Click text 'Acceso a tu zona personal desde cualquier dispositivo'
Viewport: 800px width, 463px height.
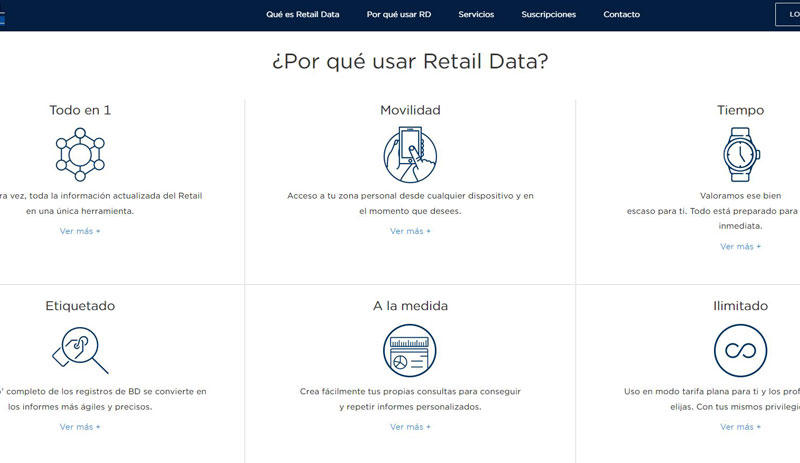[402, 196]
